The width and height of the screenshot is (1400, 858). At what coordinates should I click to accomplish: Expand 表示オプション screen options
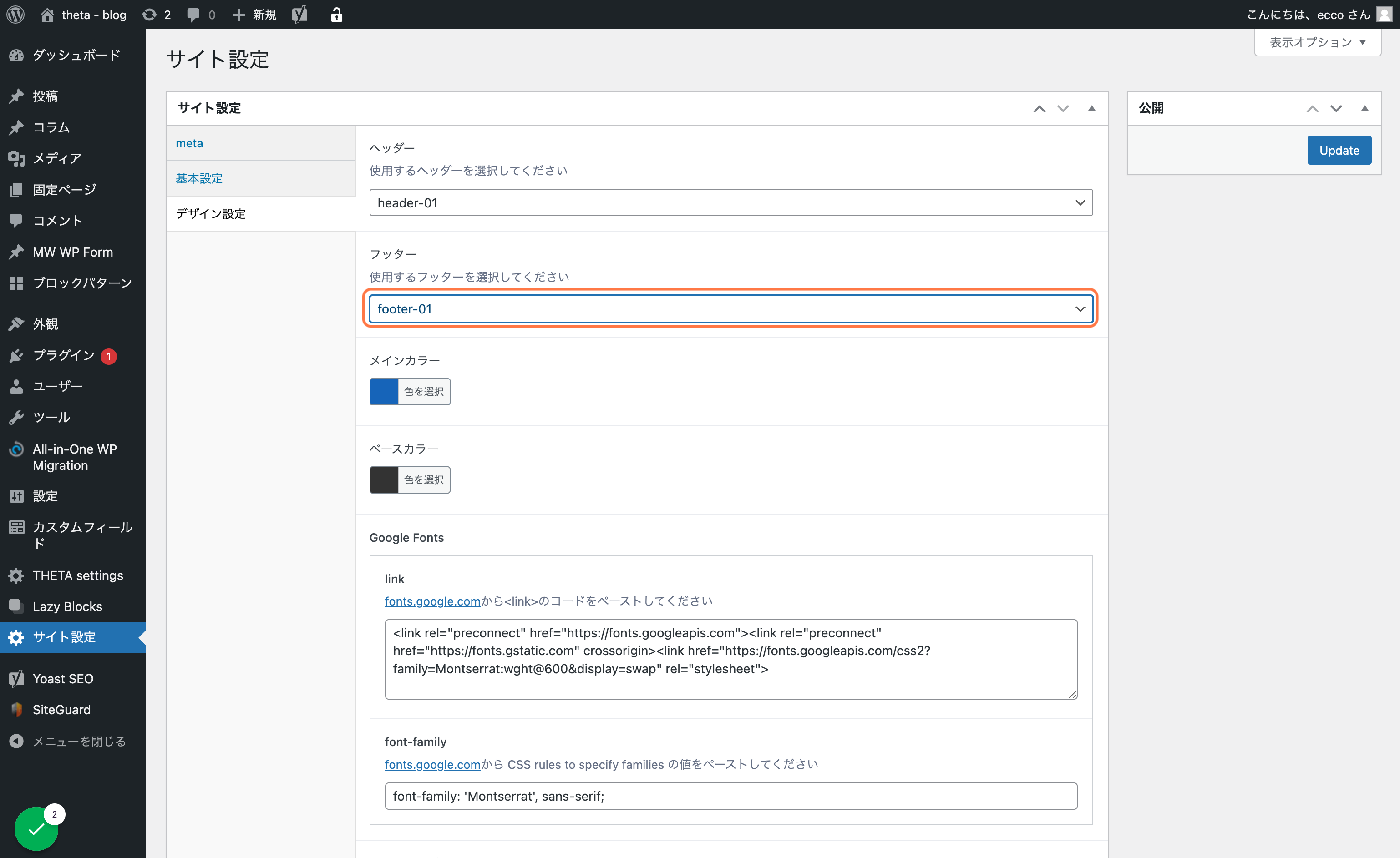coord(1317,43)
